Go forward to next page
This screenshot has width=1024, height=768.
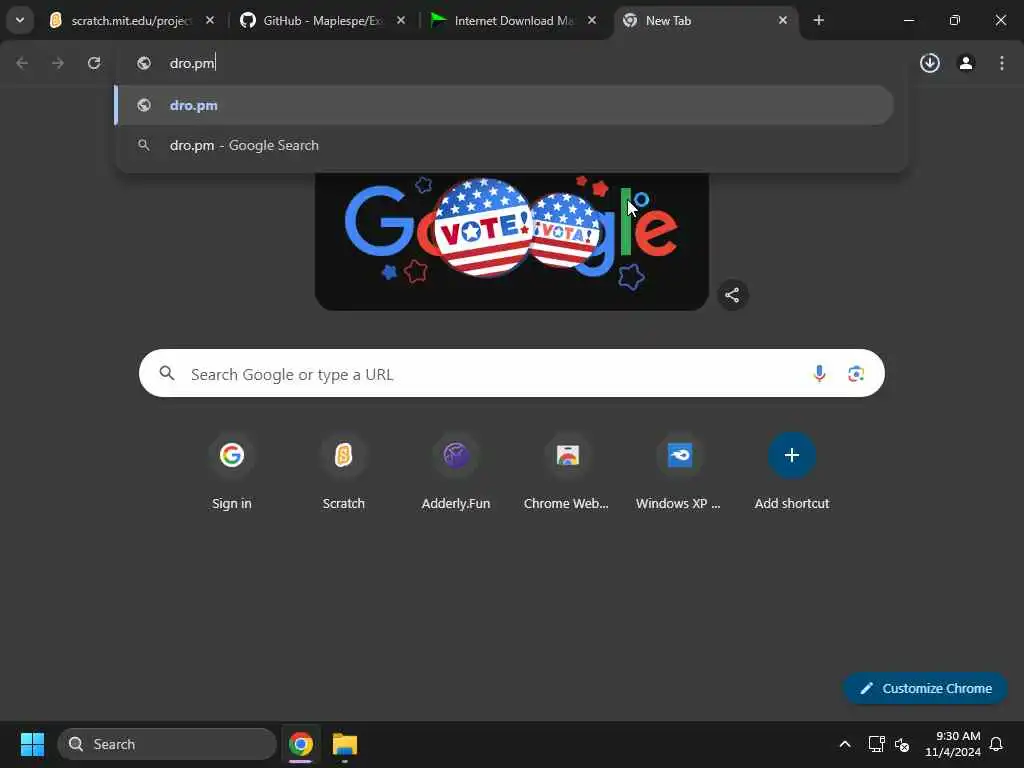tap(58, 63)
